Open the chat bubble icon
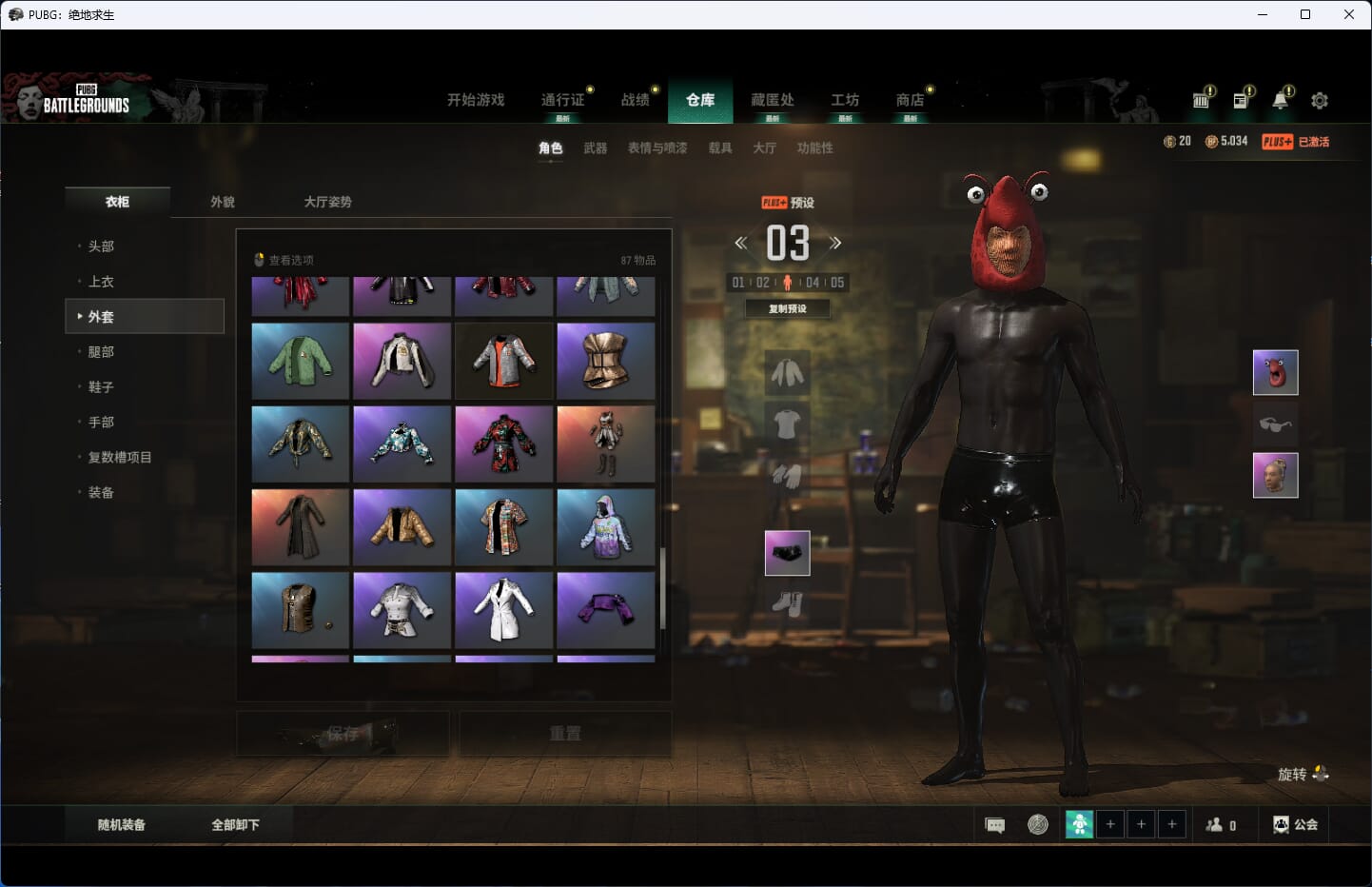Viewport: 1372px width, 887px height. pos(995,825)
